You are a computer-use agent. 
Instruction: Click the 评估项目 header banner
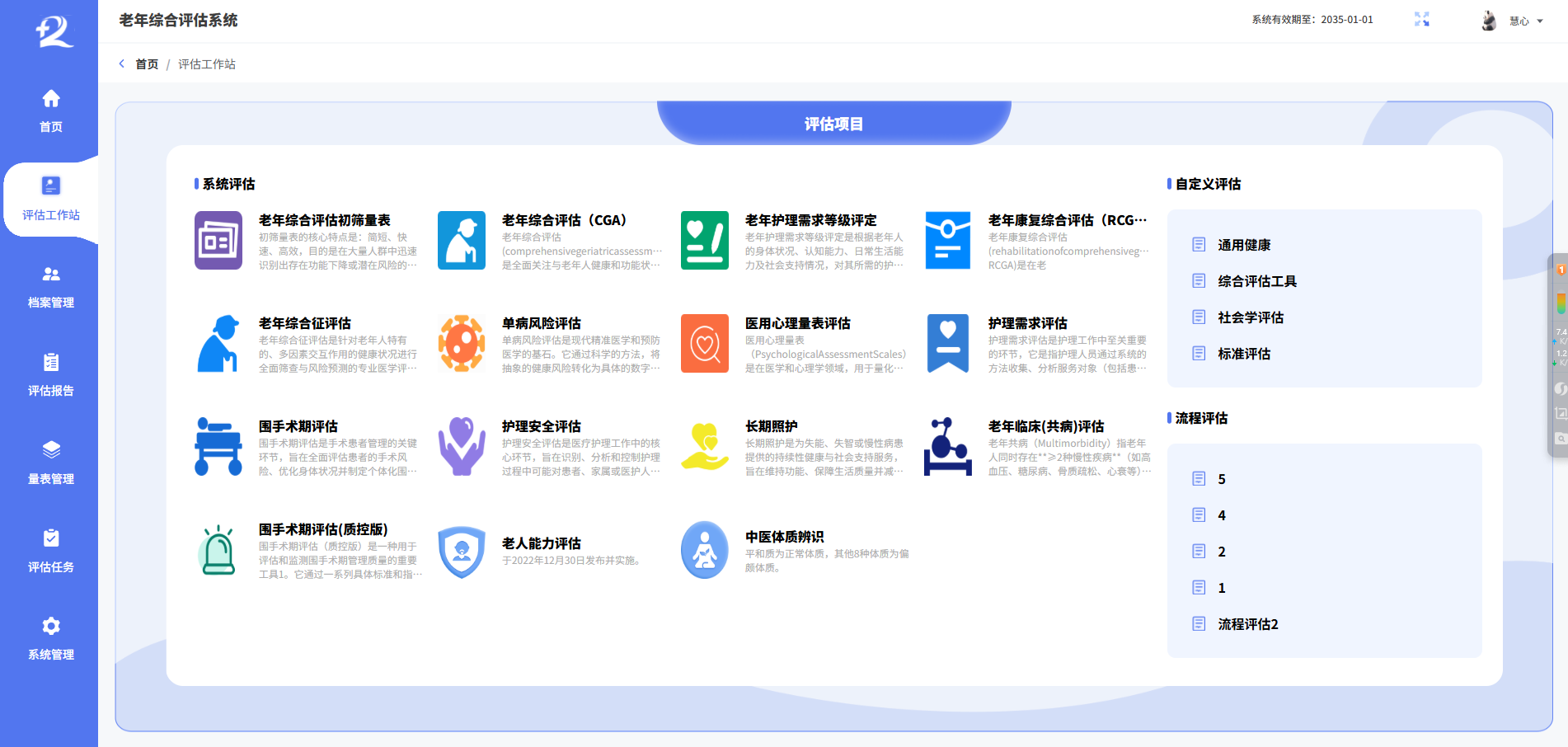tap(833, 124)
